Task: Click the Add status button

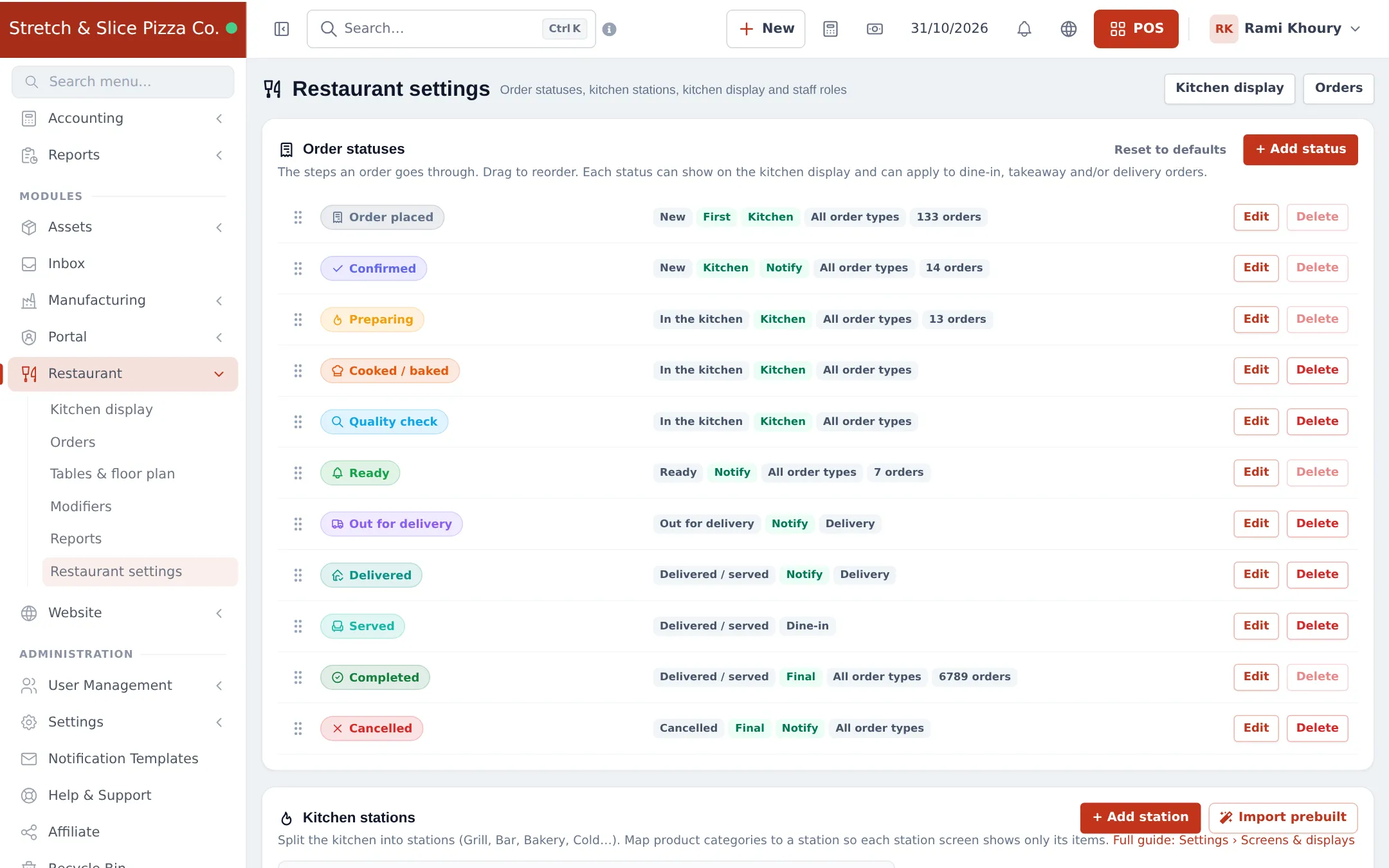Action: coord(1300,149)
